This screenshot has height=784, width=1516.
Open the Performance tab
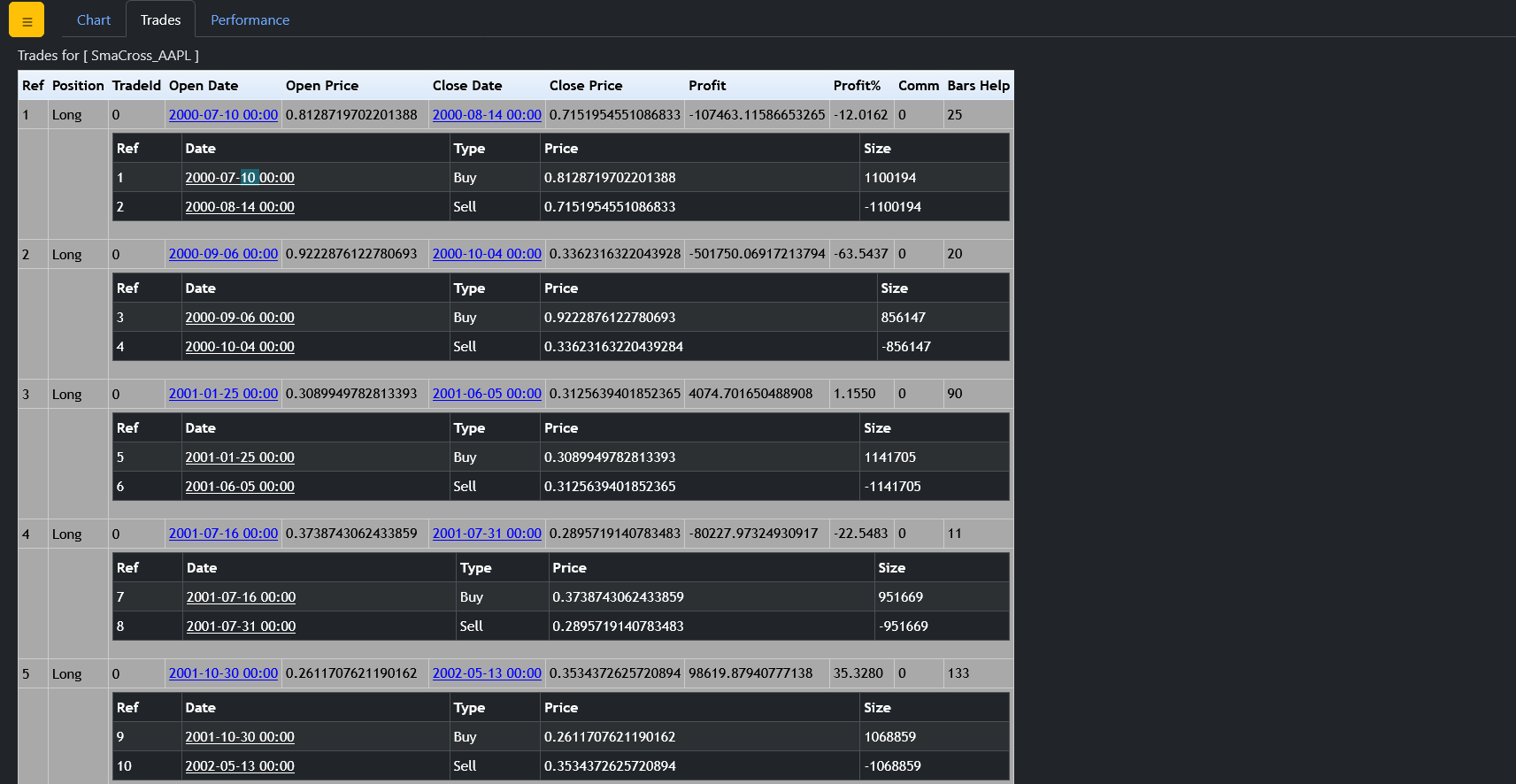pos(250,19)
